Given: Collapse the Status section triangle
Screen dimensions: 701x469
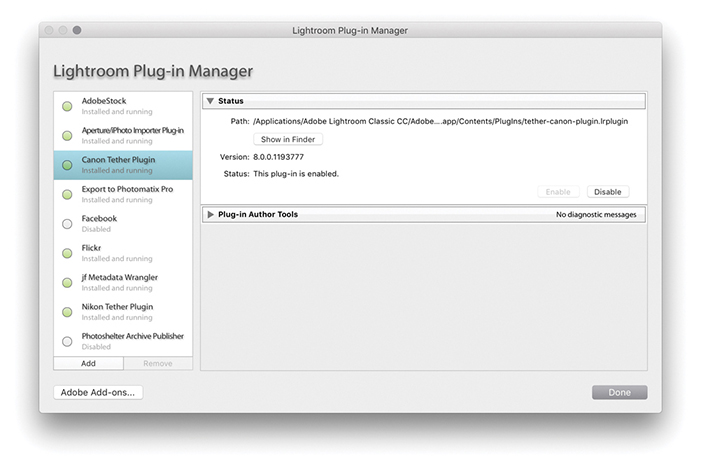Looking at the screenshot, I should point(210,101).
